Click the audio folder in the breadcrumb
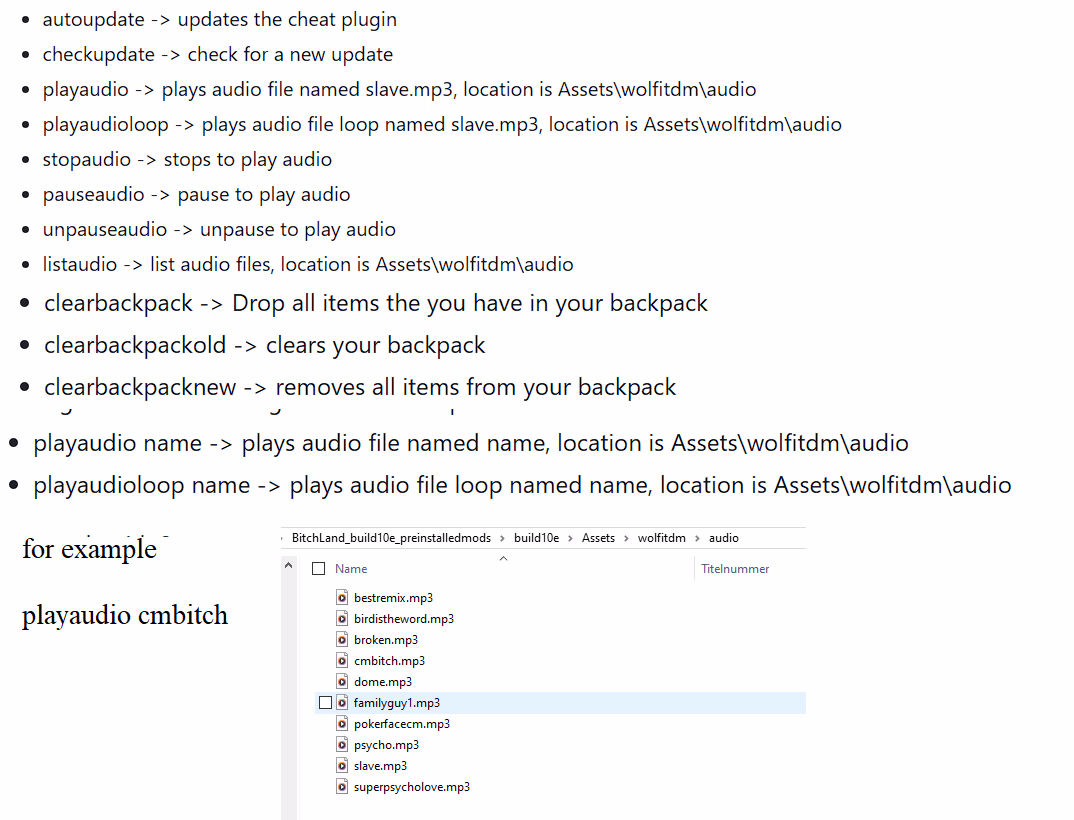This screenshot has height=820, width=1074. click(x=723, y=538)
